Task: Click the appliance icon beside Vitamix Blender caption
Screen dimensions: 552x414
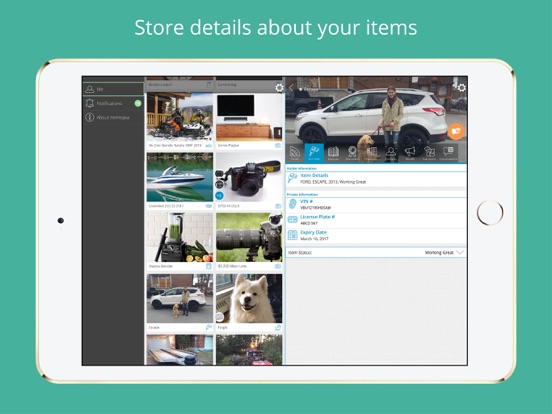Action: (x=208, y=266)
